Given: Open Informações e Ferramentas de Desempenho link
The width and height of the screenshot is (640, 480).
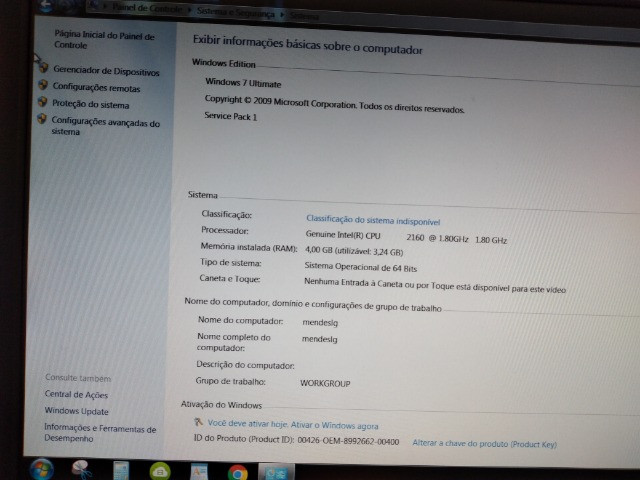Looking at the screenshot, I should coord(100,433).
